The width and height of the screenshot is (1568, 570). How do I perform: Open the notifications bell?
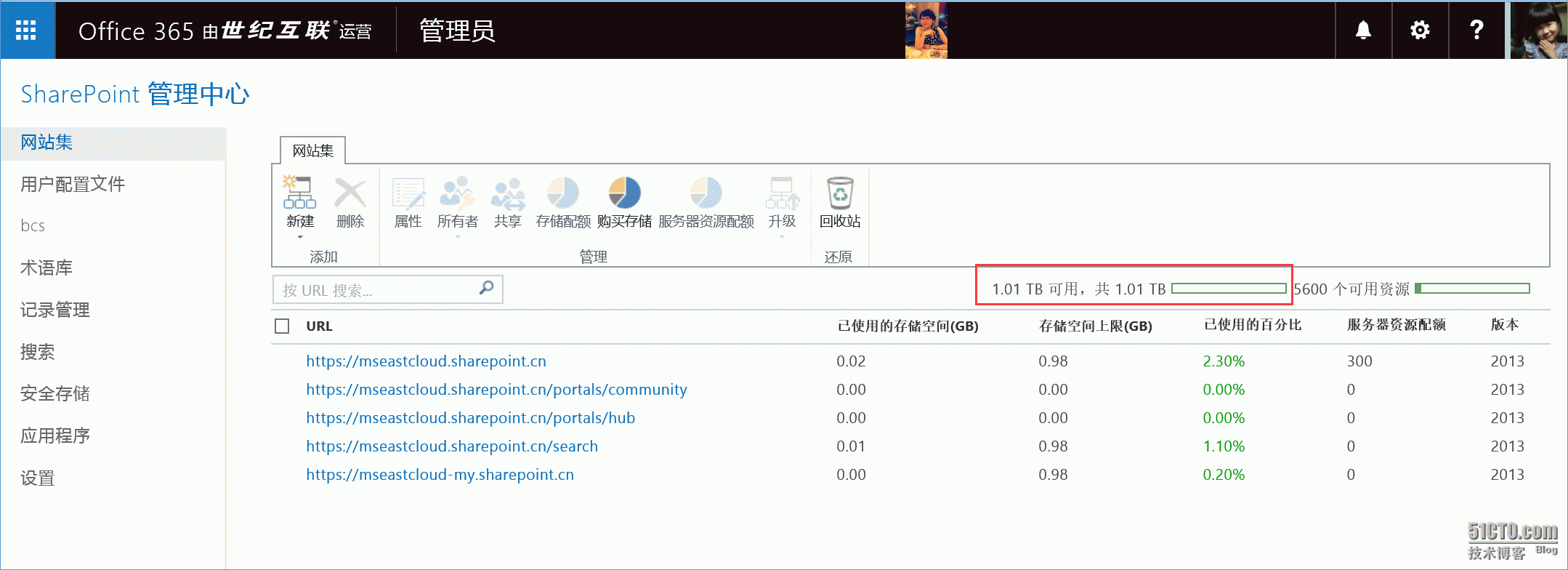[1364, 30]
